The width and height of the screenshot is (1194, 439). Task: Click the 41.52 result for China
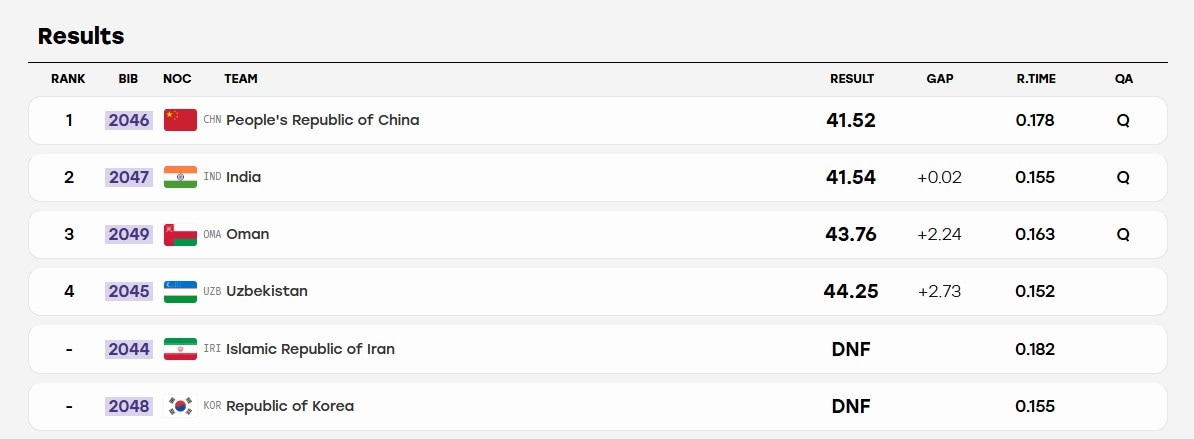pyautogui.click(x=851, y=120)
